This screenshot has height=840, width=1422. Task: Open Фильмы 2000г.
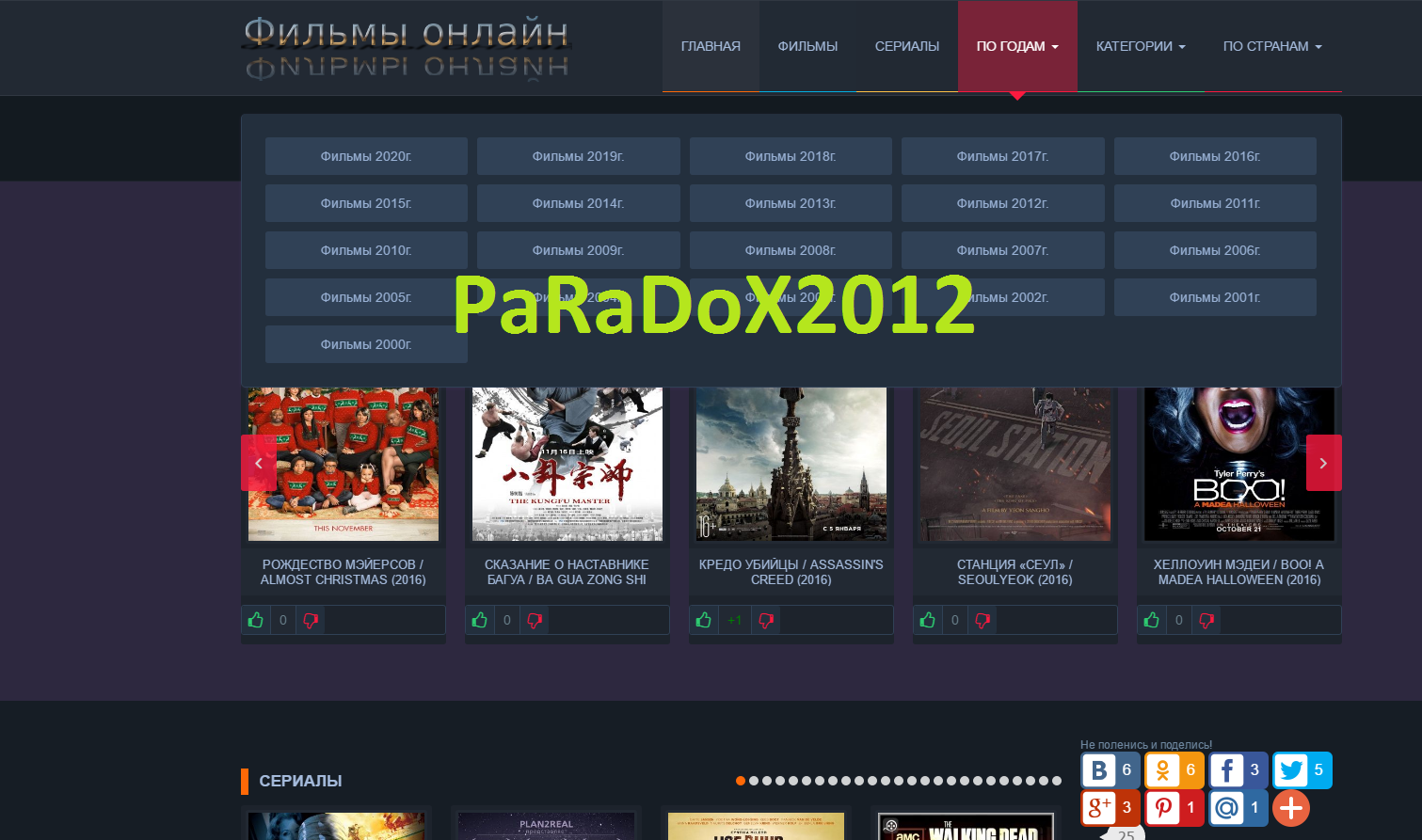(x=366, y=344)
